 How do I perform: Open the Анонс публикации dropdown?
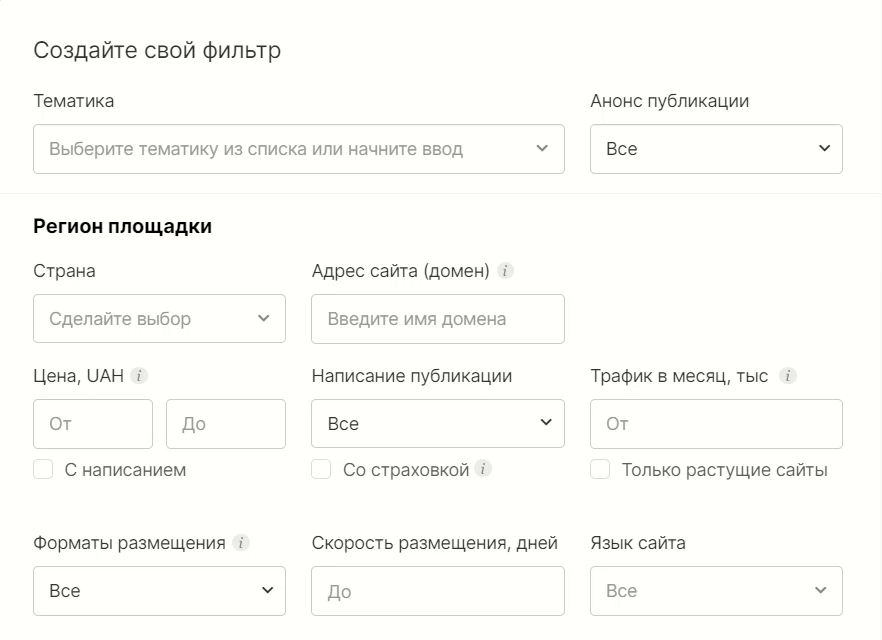click(716, 148)
